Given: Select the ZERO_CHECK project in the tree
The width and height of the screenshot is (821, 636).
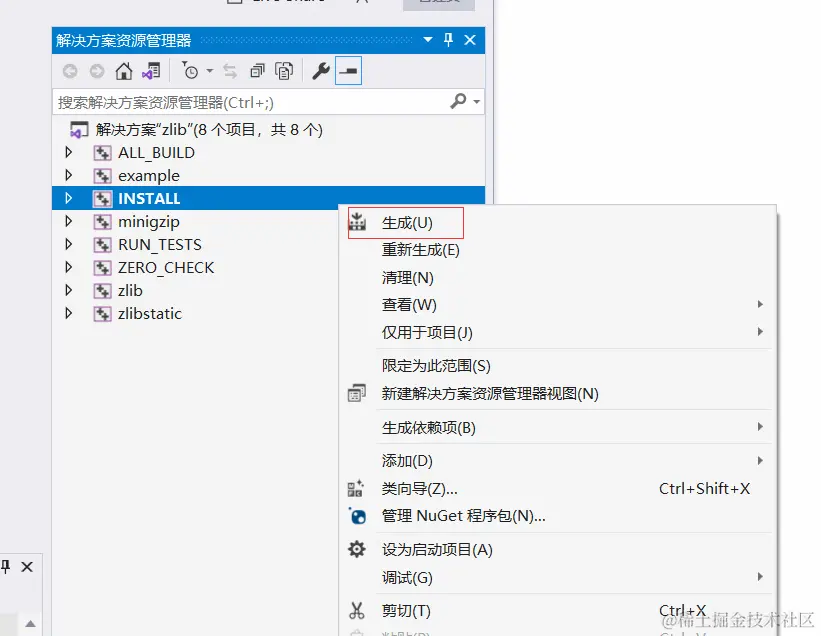Looking at the screenshot, I should click(165, 267).
